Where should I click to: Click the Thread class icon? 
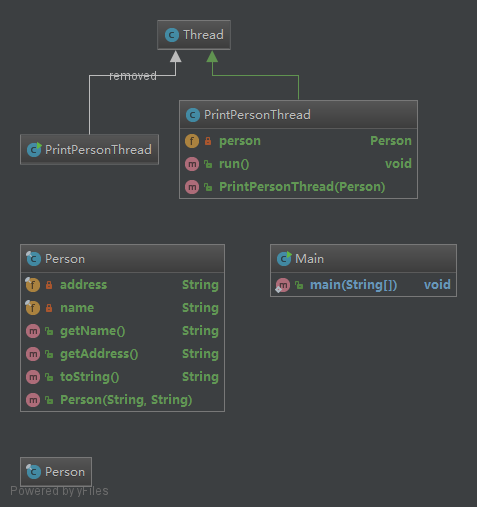click(x=172, y=35)
